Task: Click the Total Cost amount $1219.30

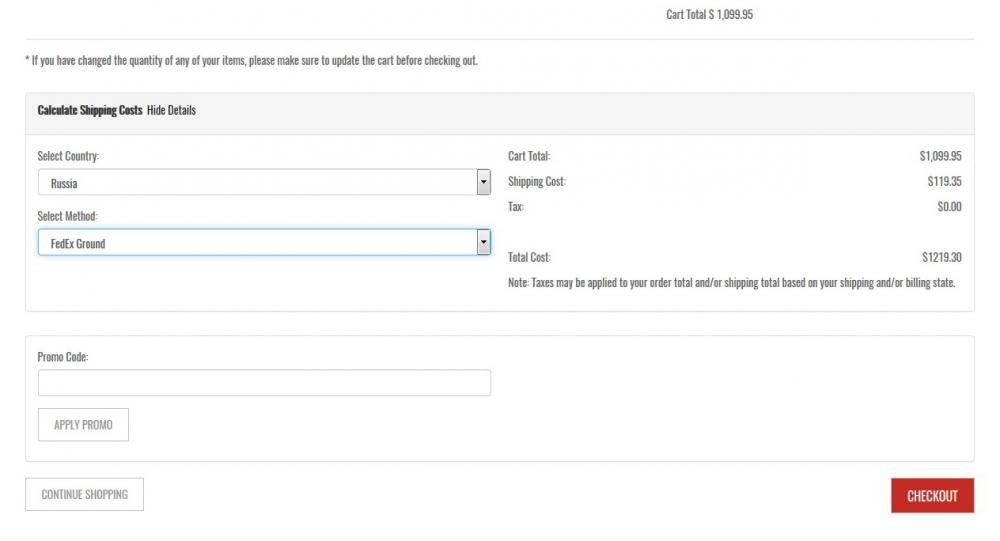Action: click(x=941, y=257)
